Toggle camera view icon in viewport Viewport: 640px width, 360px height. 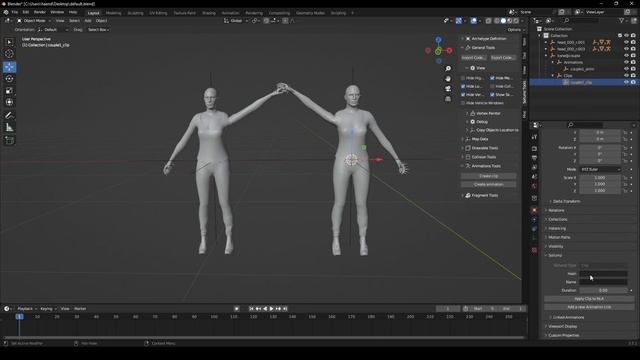(x=448, y=89)
